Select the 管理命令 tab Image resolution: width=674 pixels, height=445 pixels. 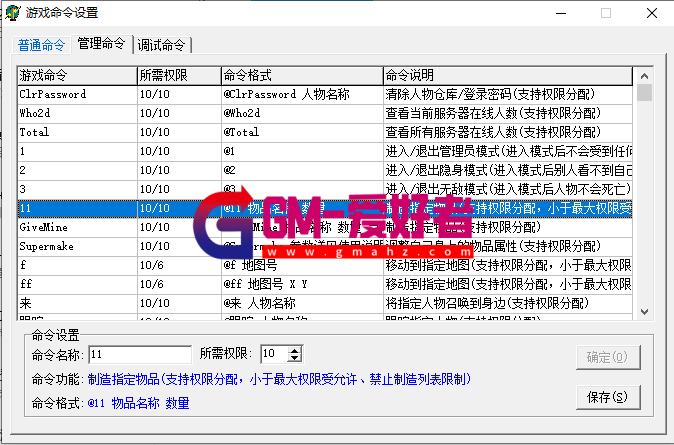pyautogui.click(x=101, y=44)
